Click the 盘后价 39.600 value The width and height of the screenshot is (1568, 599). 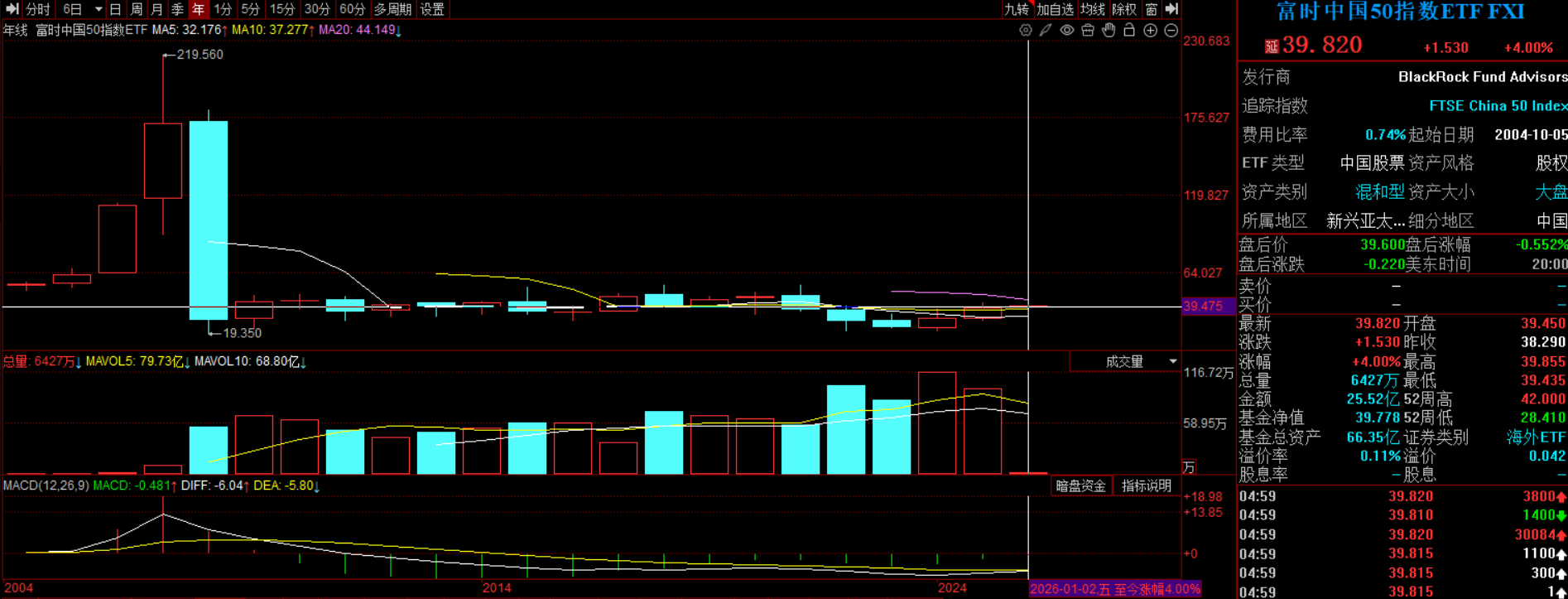(x=1383, y=245)
